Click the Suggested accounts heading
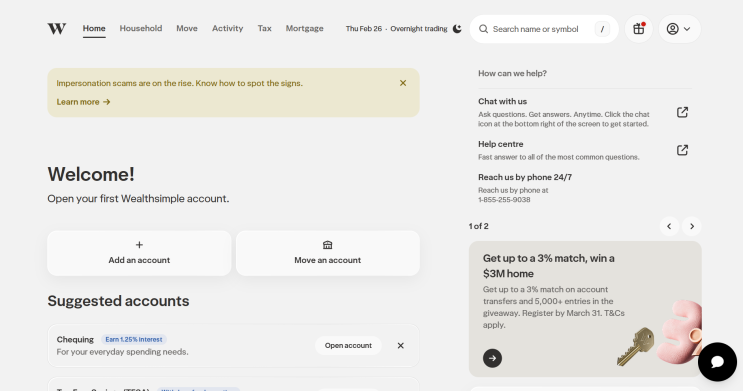Screen dimensions: 743x391 coord(118,301)
